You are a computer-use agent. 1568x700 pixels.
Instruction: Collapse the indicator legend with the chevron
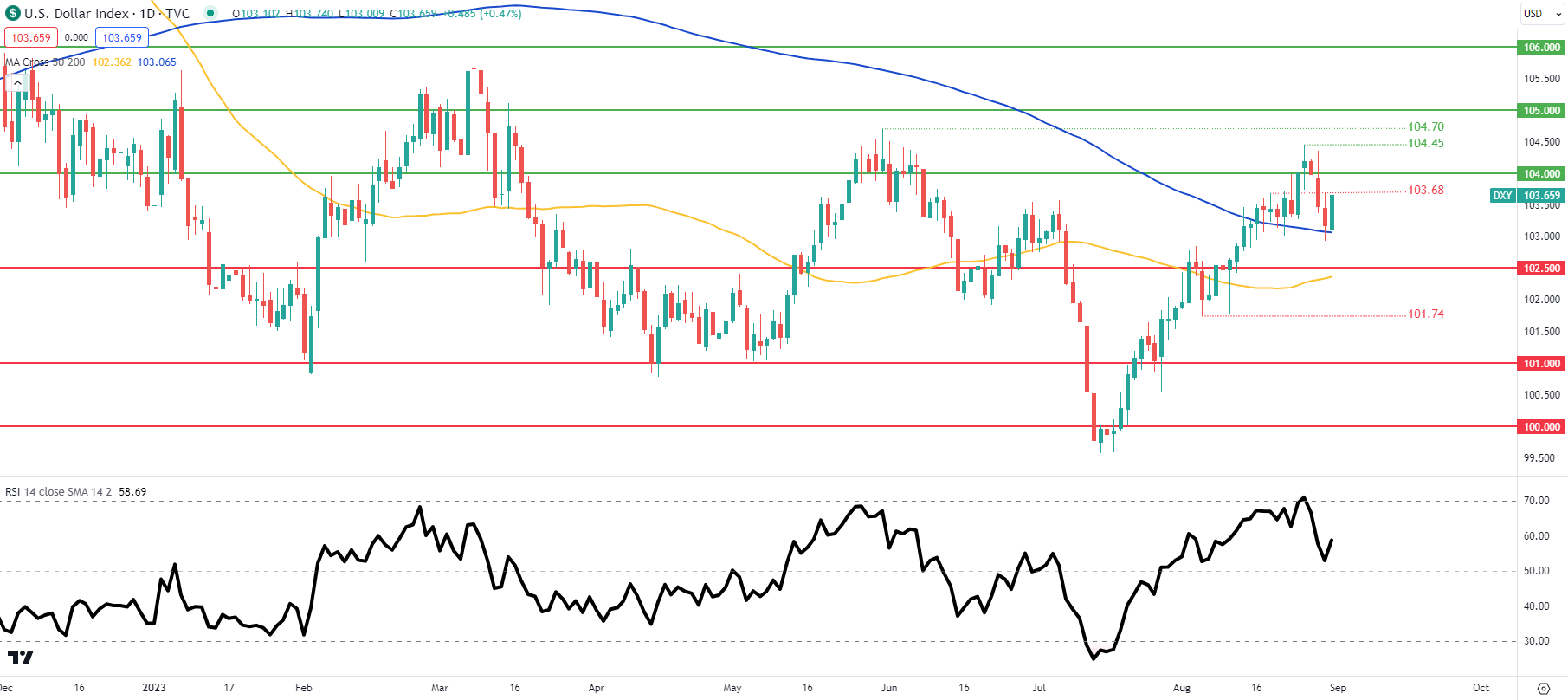point(16,82)
